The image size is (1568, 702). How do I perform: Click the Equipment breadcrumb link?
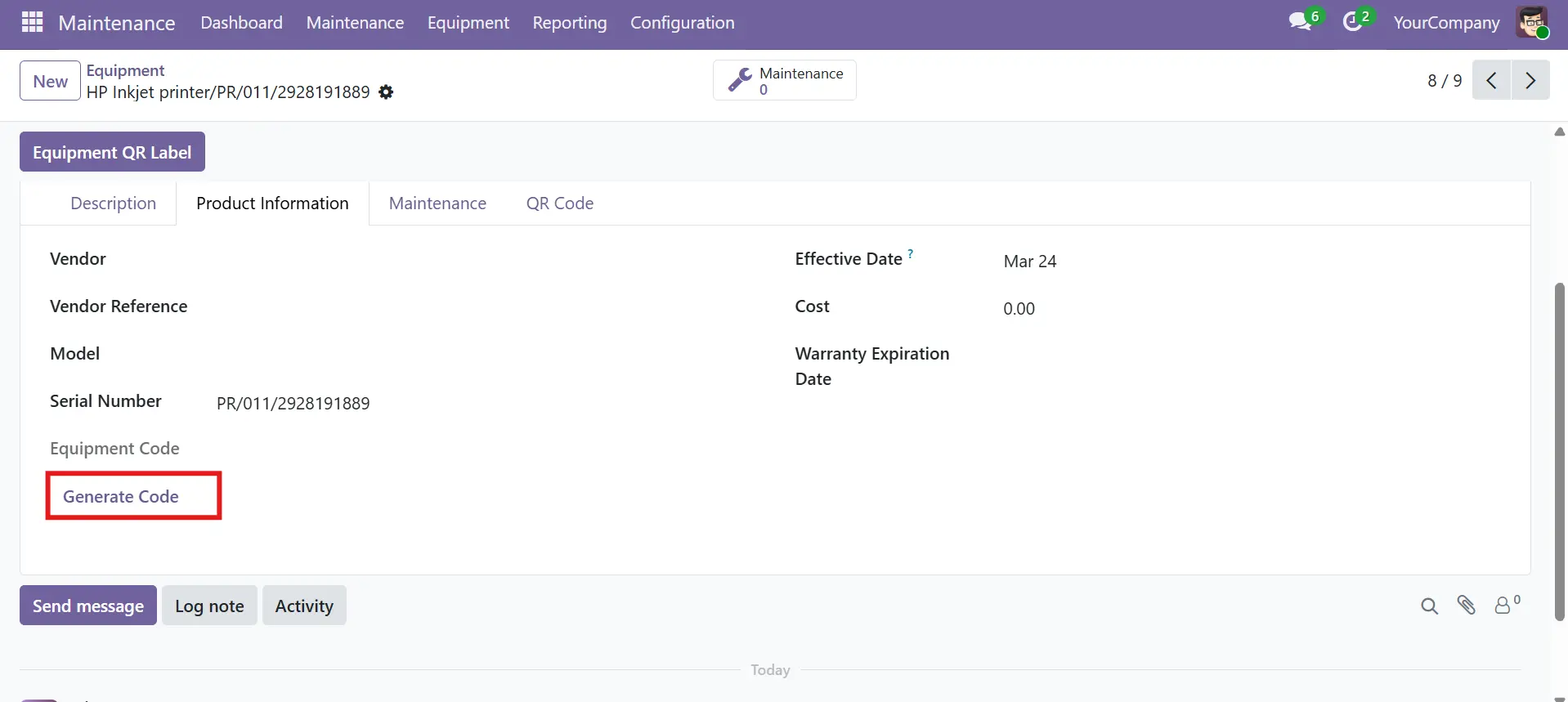(125, 70)
